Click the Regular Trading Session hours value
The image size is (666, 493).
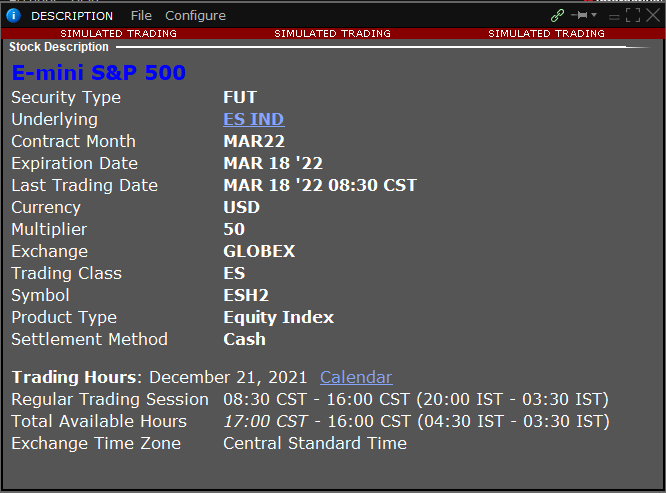click(x=416, y=400)
